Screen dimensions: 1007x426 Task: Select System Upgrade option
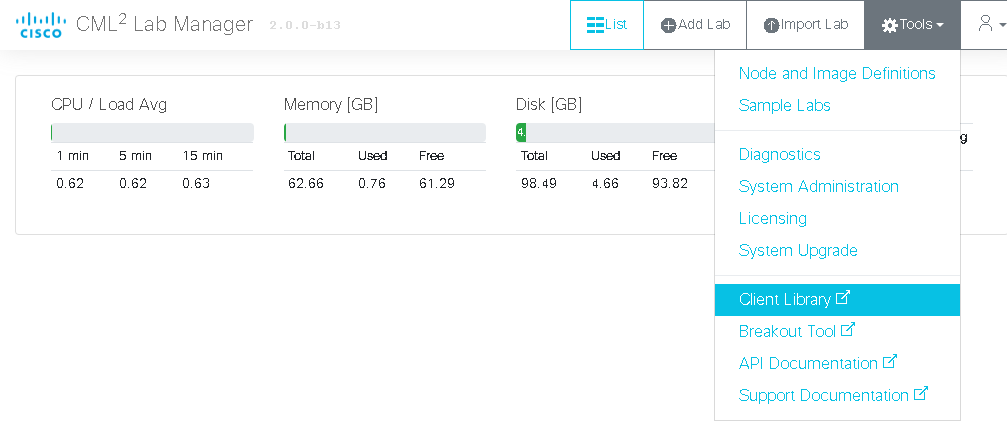pyautogui.click(x=798, y=251)
